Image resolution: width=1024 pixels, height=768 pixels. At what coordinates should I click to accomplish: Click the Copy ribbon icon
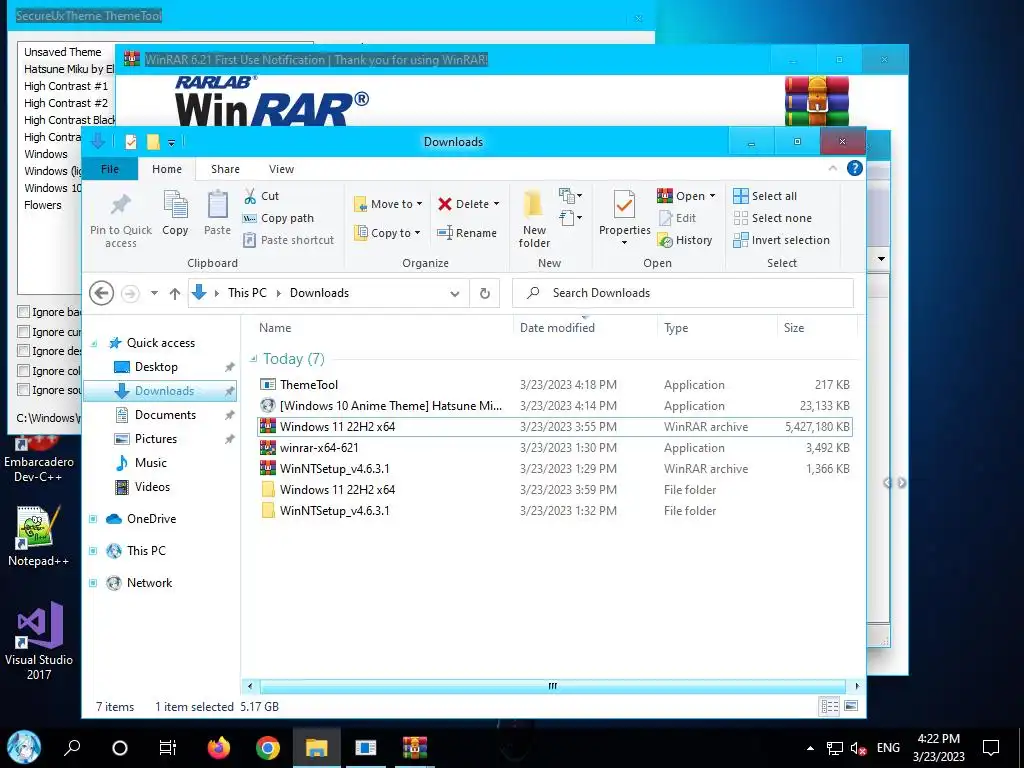(x=175, y=204)
